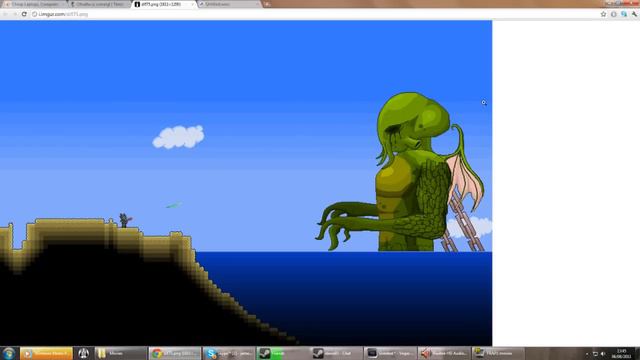Switch to the fourth browser tab

229,4
